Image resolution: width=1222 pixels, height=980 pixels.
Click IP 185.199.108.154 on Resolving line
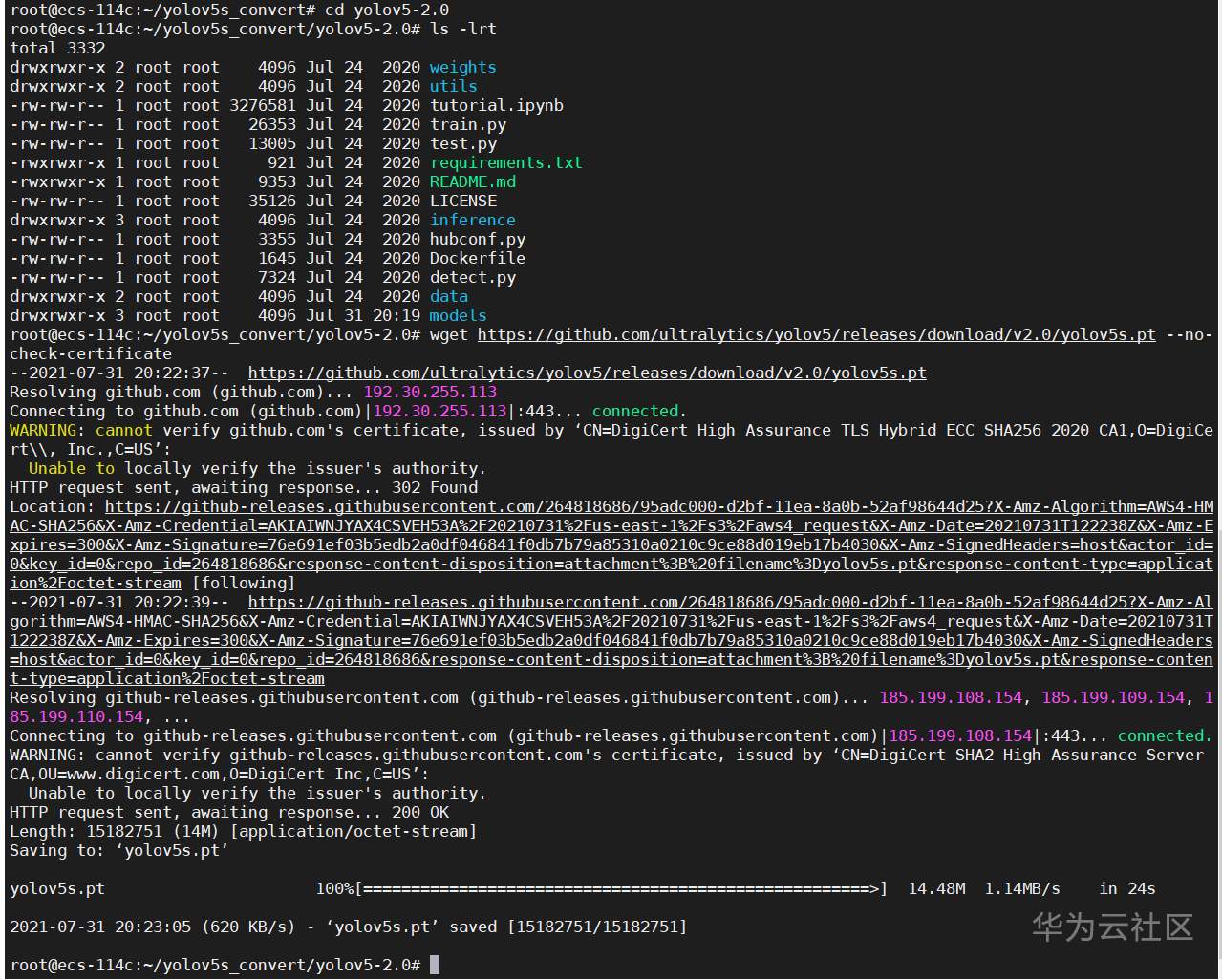tap(950, 697)
